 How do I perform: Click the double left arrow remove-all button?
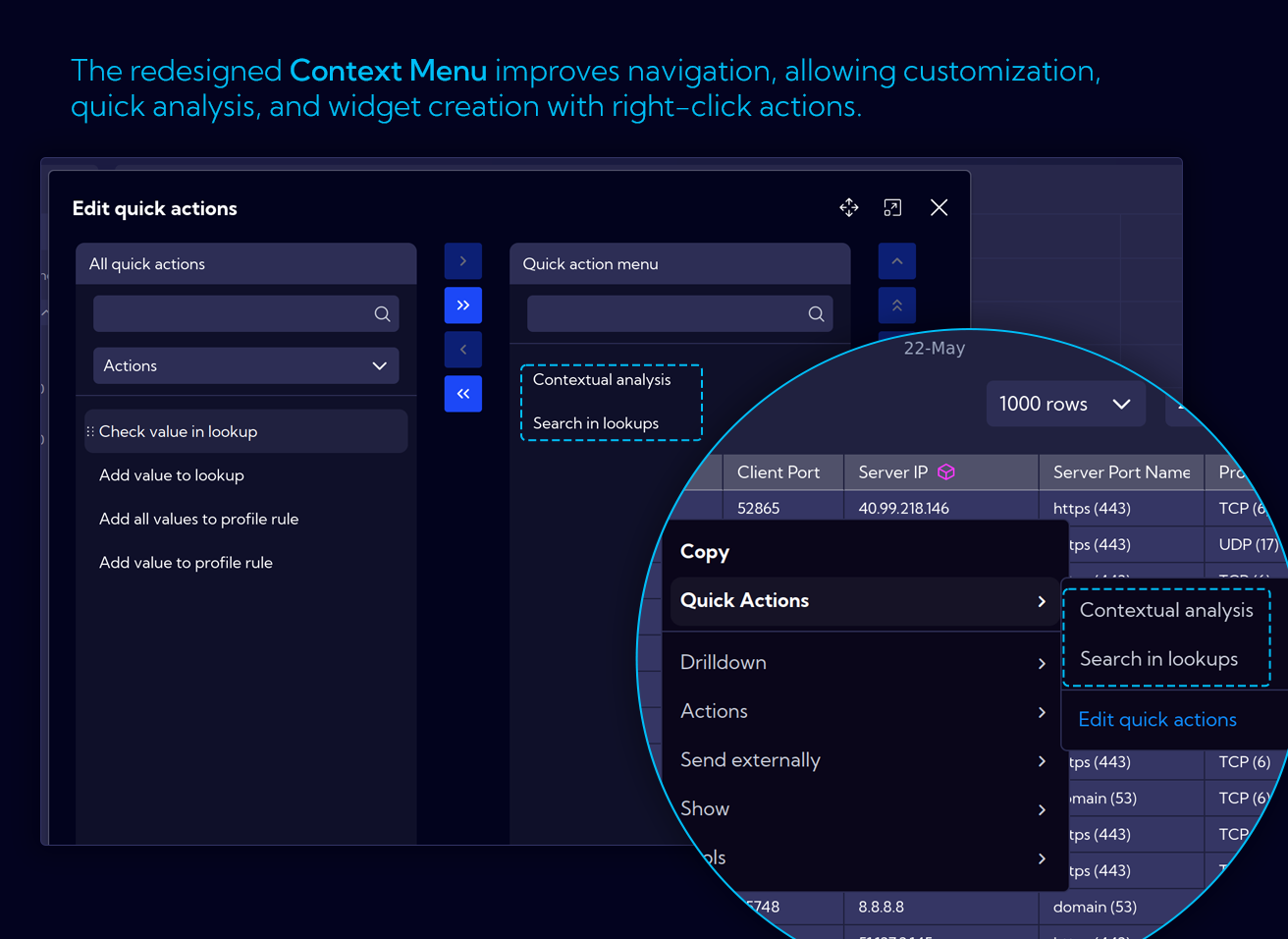coord(463,394)
